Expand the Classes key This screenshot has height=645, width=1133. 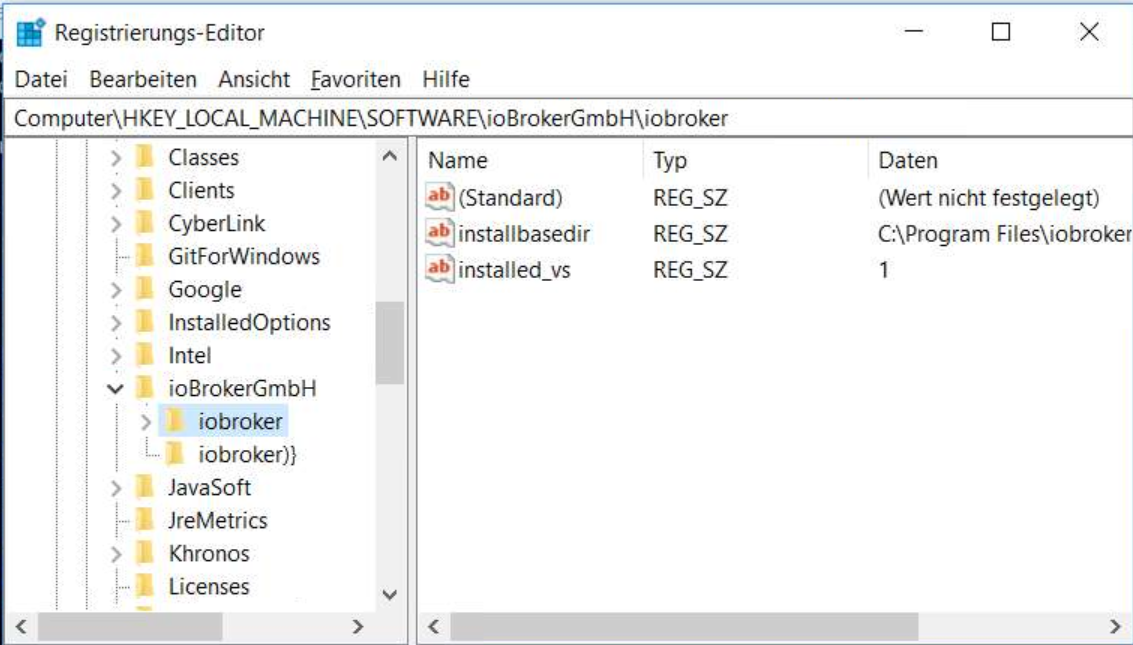pos(116,157)
